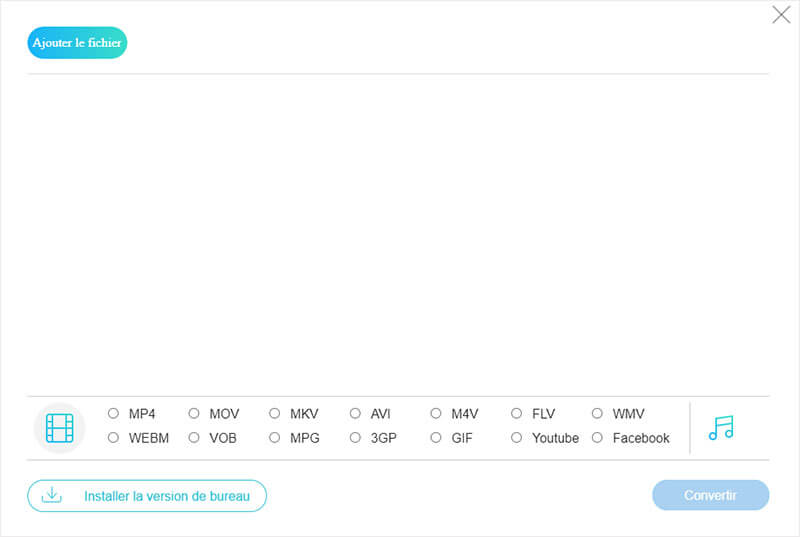Screen dimensions: 800x537
Task: Select WMV as output format
Action: coord(597,413)
